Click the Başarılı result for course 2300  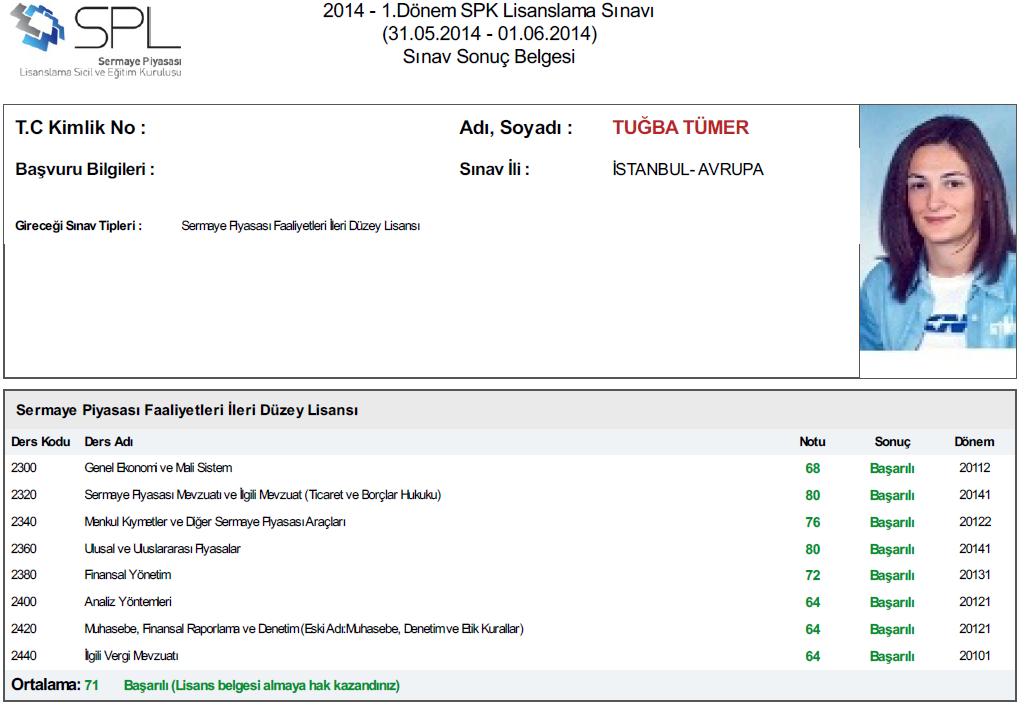(x=892, y=468)
